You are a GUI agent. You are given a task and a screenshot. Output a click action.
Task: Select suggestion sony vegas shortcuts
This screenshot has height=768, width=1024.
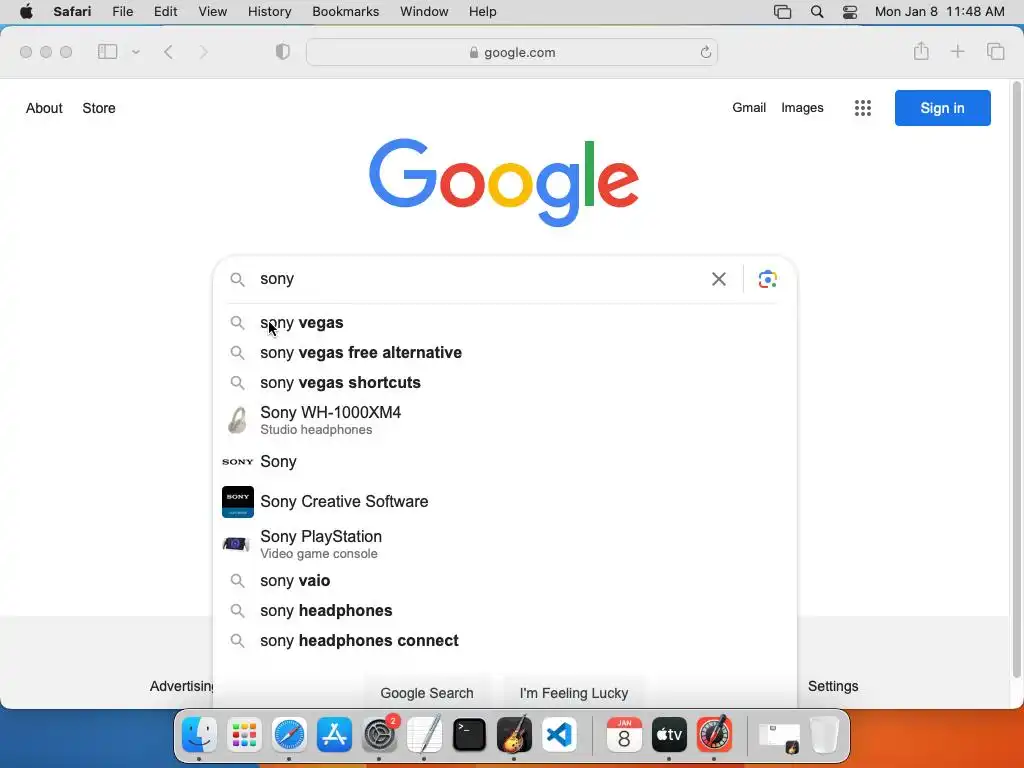504,383
